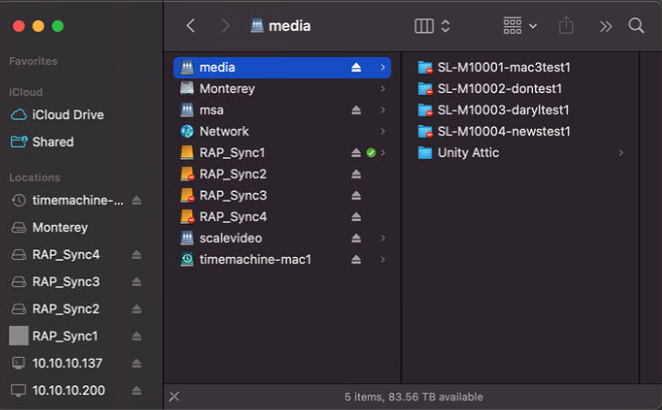
Task: Eject RAP_Sync3 in the column list
Action: 356,195
